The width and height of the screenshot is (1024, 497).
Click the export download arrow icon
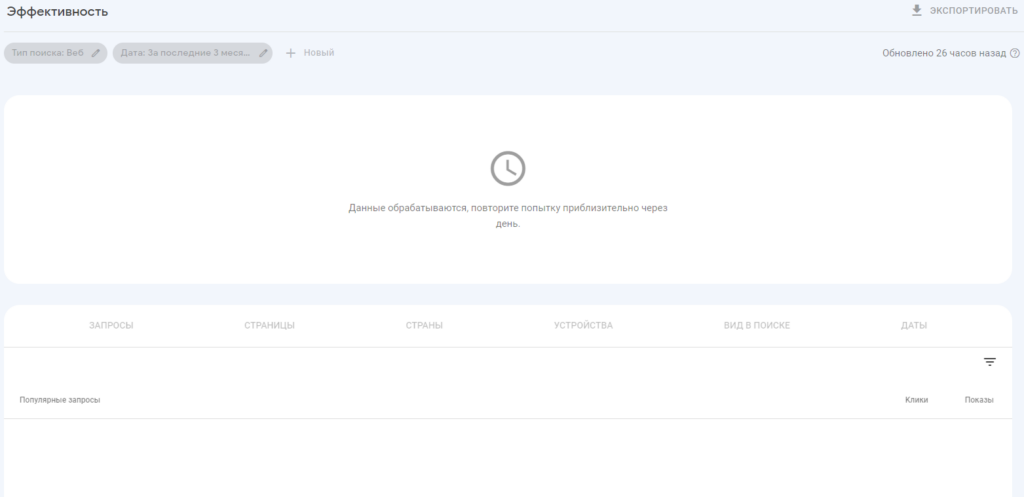(916, 10)
